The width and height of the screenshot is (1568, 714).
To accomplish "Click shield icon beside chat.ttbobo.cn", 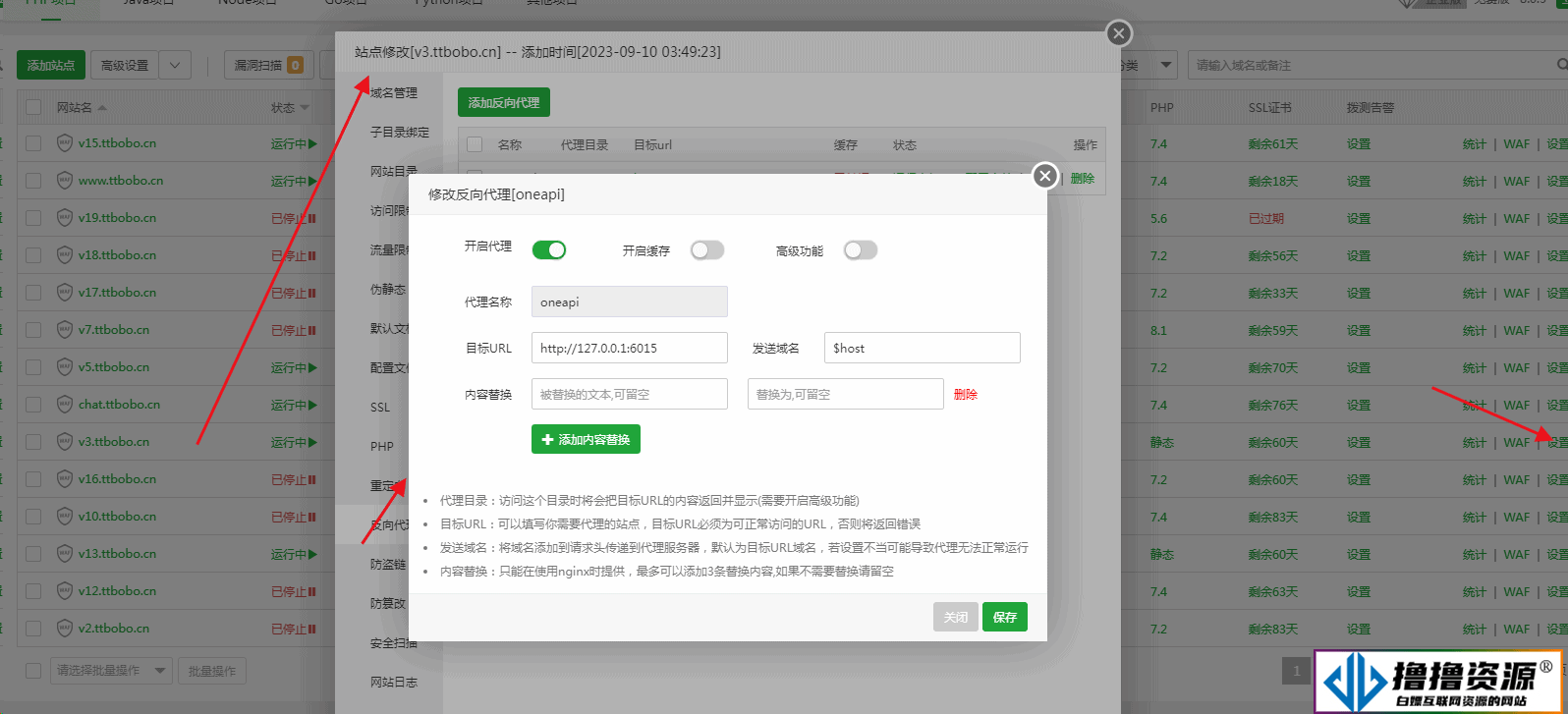I will tap(65, 405).
